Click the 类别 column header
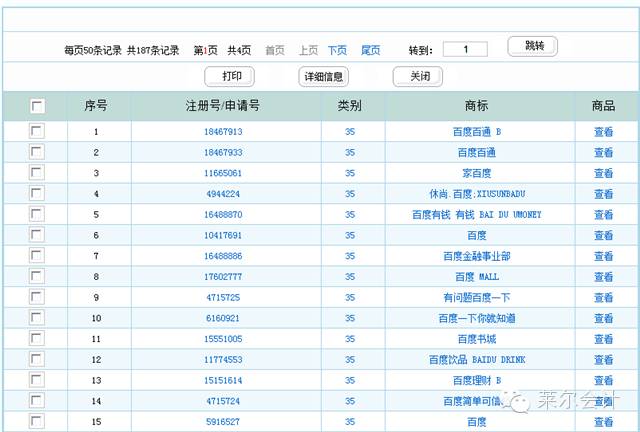The height and width of the screenshot is (432, 640). coord(349,106)
